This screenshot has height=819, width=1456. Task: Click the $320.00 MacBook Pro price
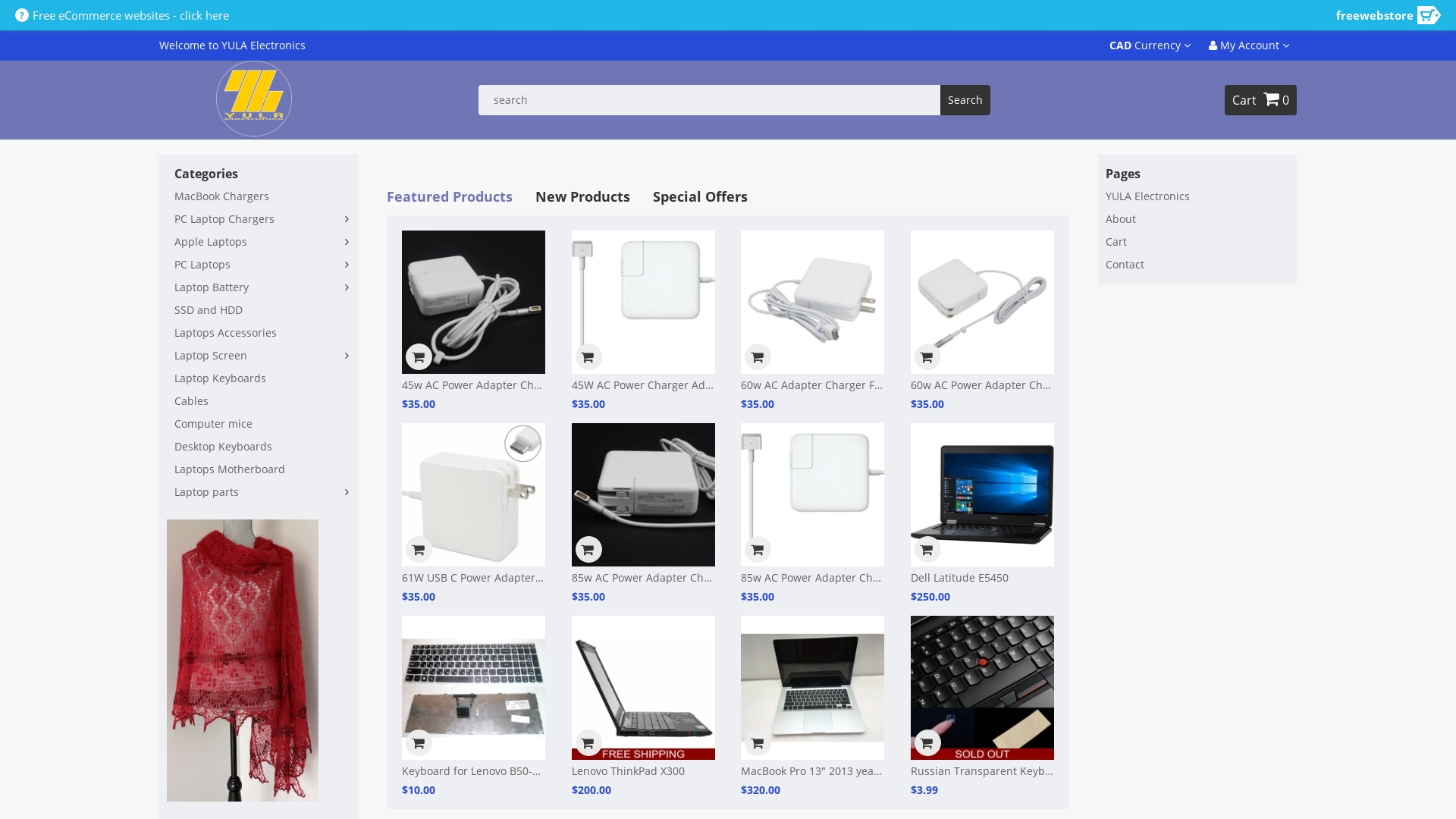[761, 790]
